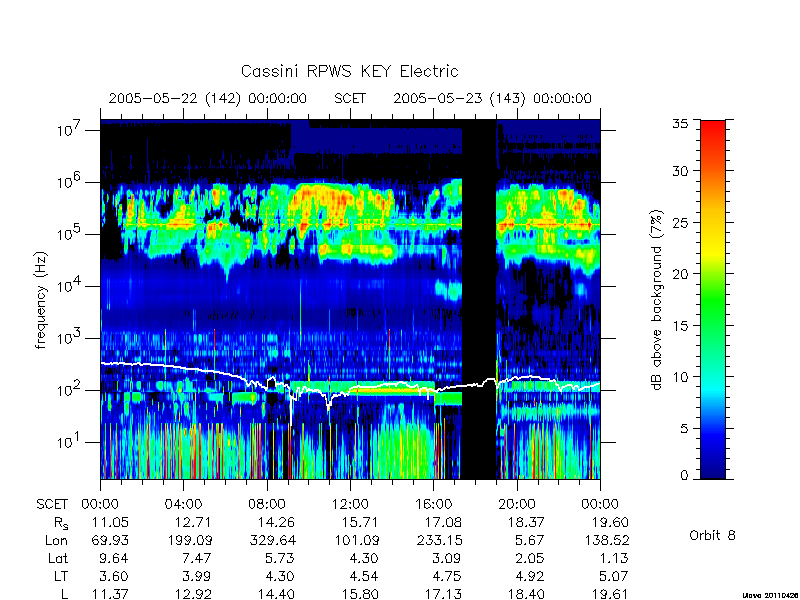This screenshot has height=600, width=800.
Task: Click the Lat value 9.64
Action: pyautogui.click(x=114, y=559)
